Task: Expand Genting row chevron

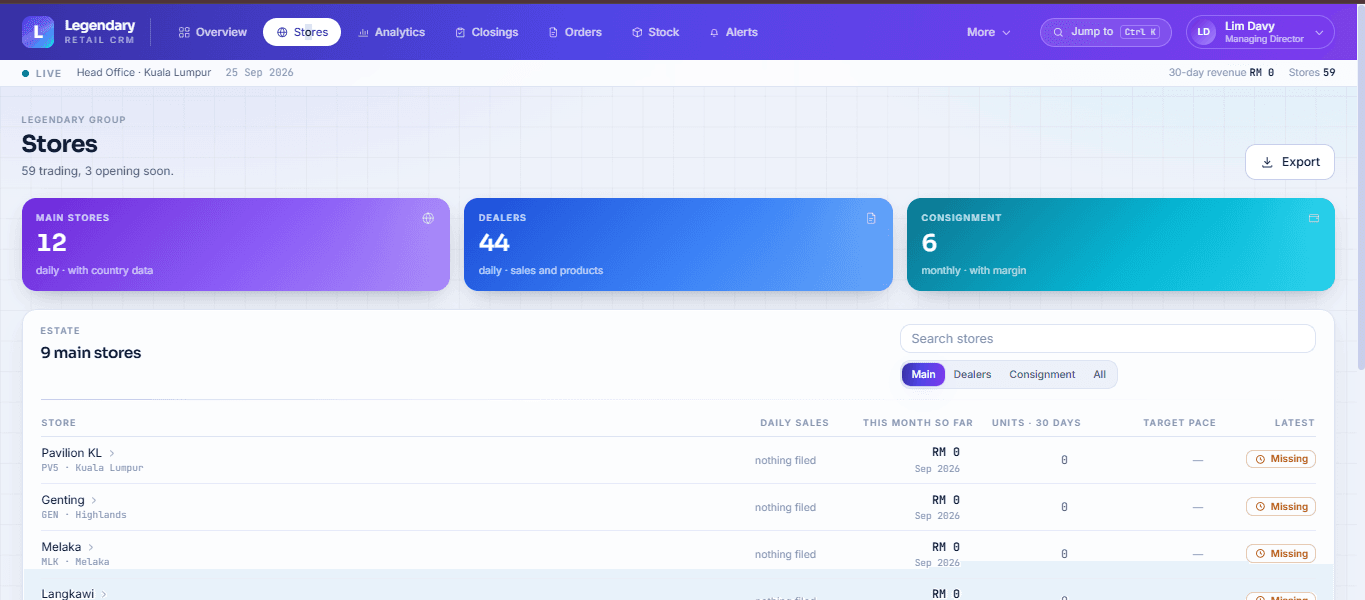Action: pos(94,500)
